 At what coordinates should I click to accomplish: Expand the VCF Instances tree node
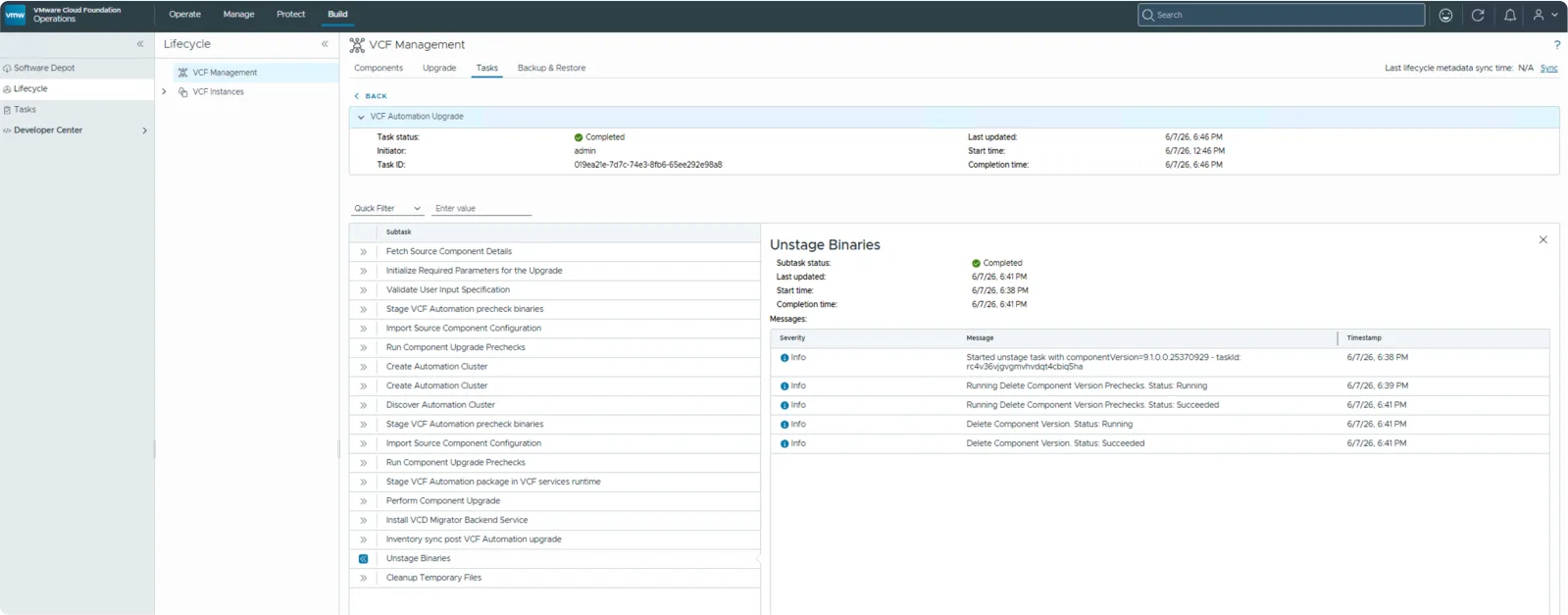[x=164, y=92]
